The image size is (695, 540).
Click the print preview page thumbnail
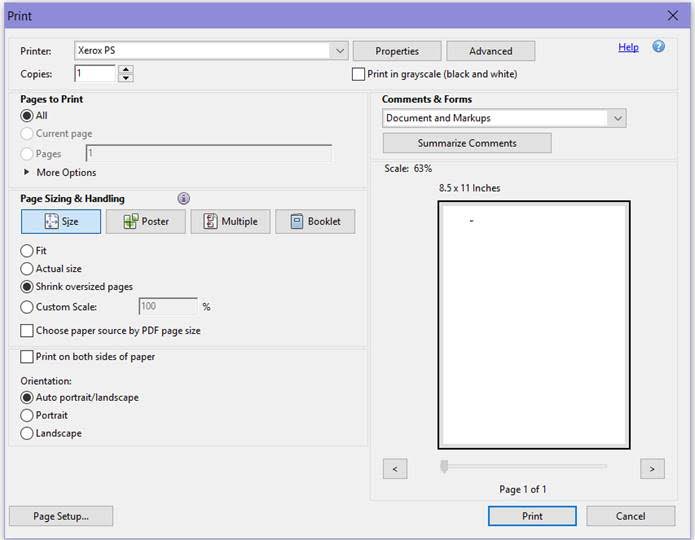tap(534, 325)
